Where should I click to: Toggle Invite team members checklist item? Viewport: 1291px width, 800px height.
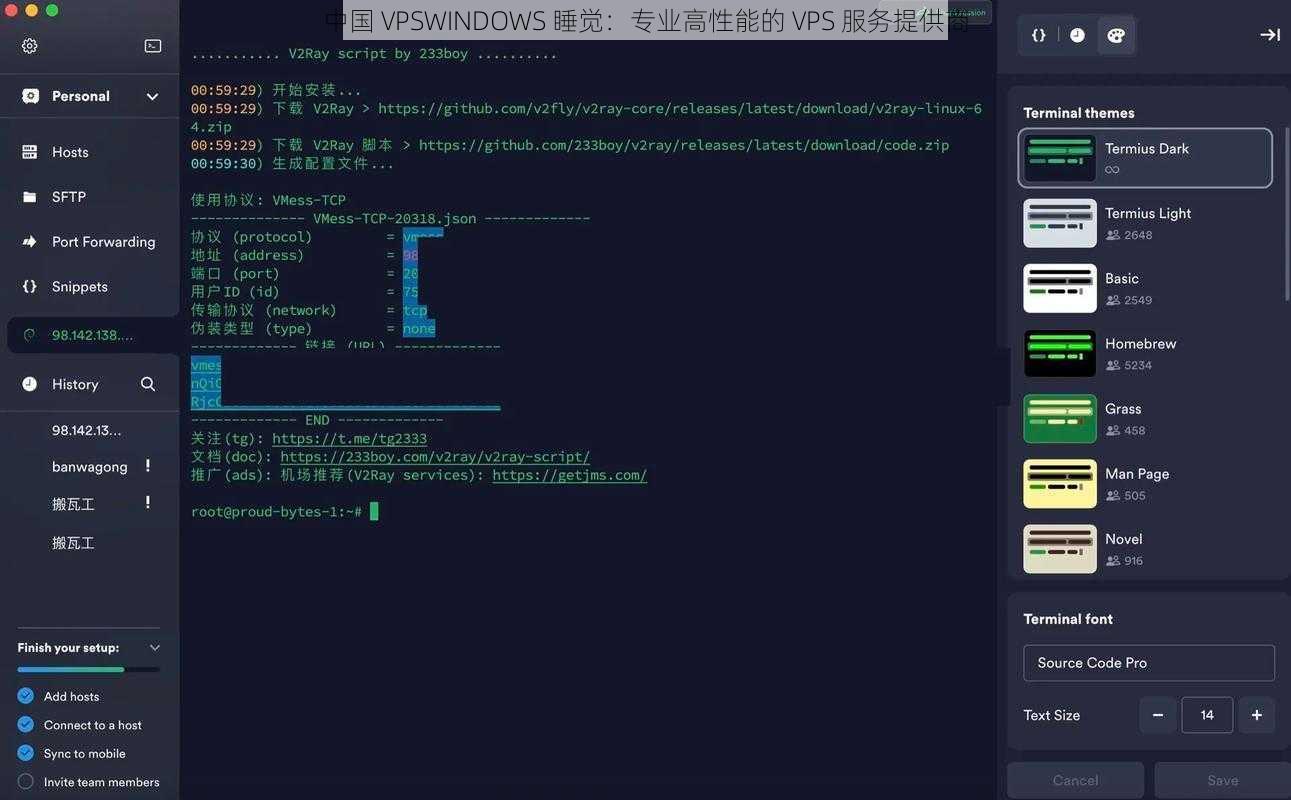coord(26,782)
